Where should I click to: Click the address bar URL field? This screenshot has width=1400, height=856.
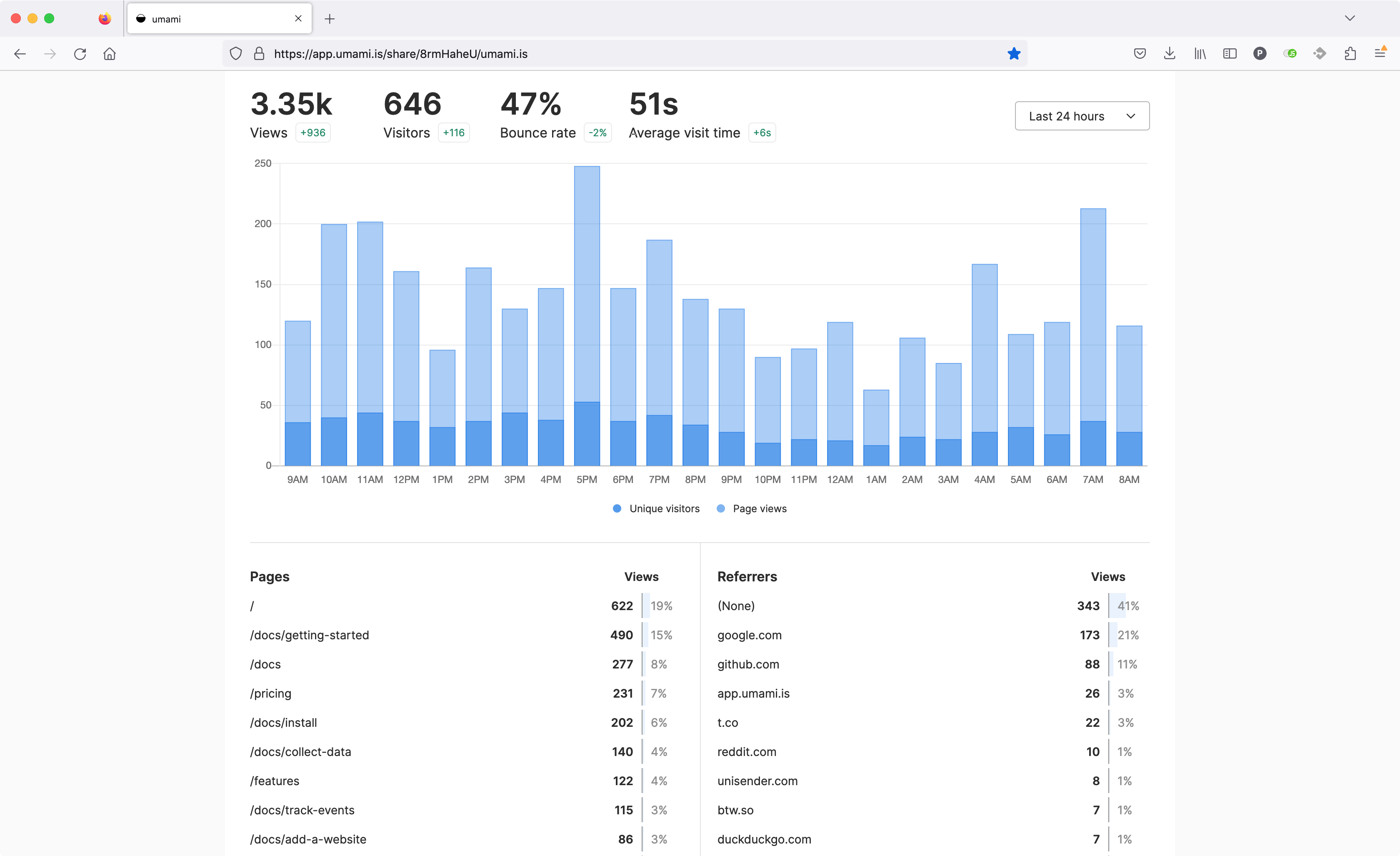625,53
